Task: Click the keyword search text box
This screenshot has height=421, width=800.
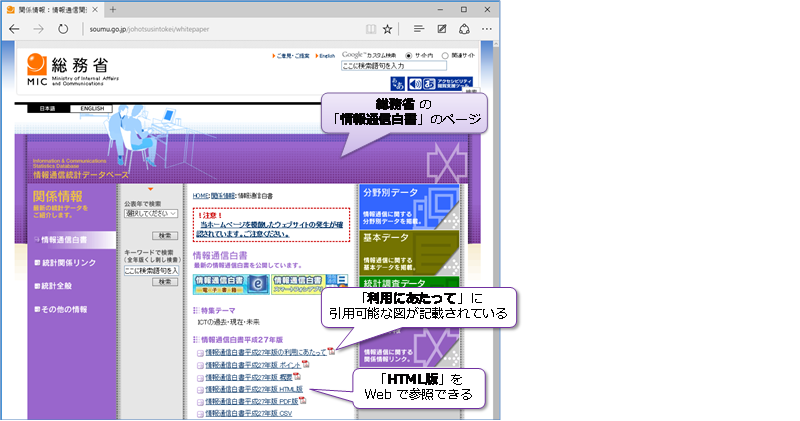Action: 151,270
